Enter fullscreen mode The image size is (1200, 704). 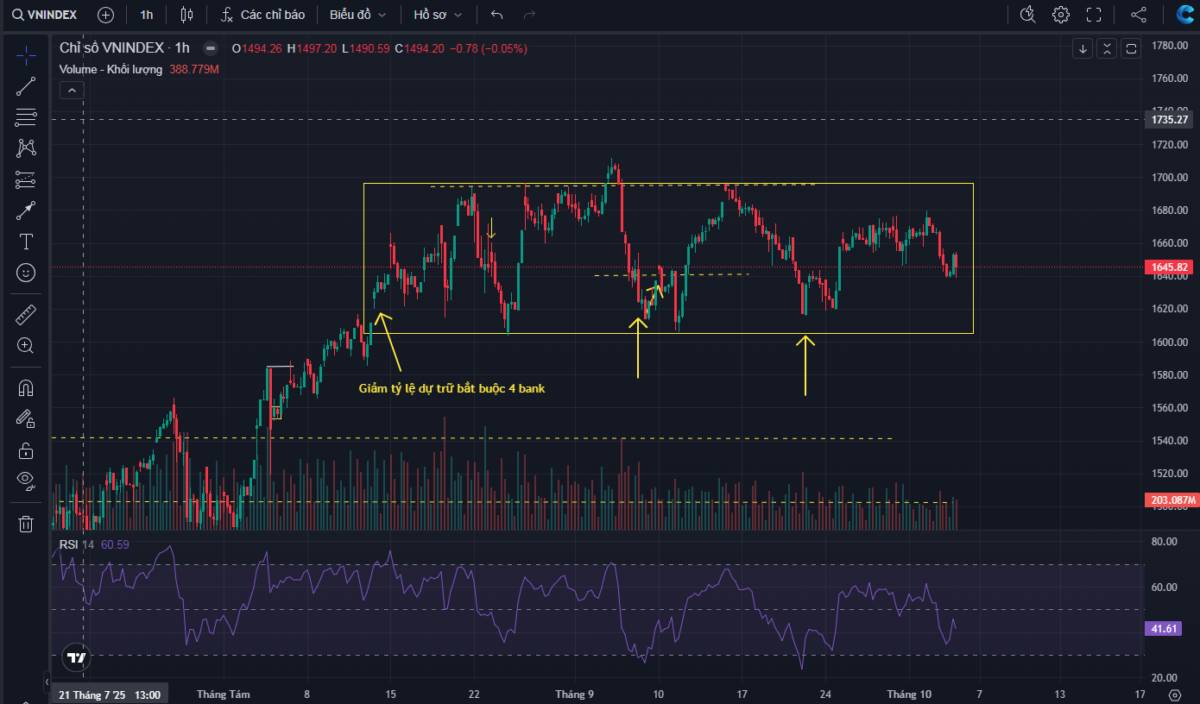[1094, 15]
